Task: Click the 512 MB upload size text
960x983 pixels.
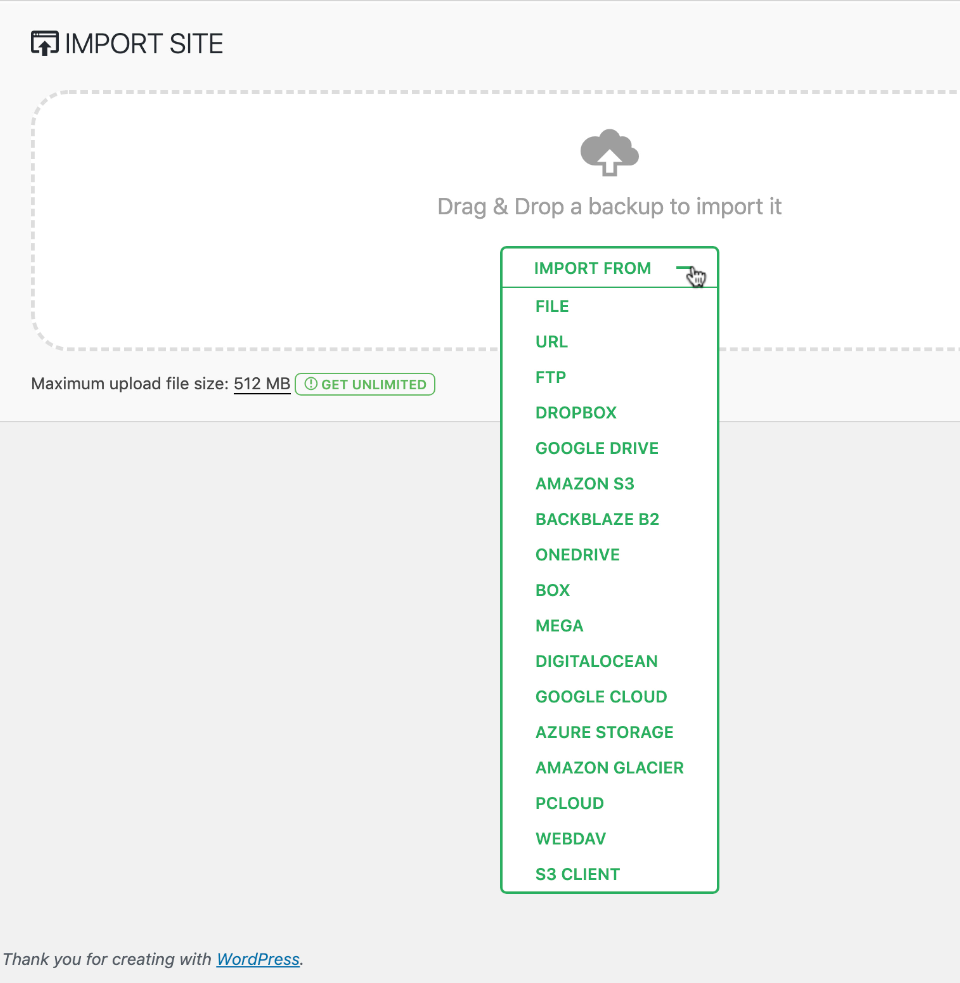Action: 262,384
